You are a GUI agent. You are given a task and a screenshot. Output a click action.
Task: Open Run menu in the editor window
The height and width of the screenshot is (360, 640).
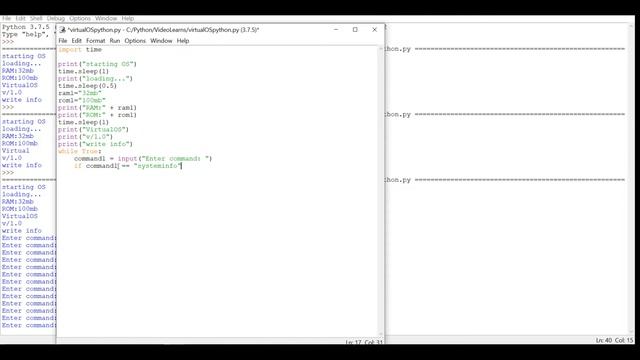pos(115,41)
